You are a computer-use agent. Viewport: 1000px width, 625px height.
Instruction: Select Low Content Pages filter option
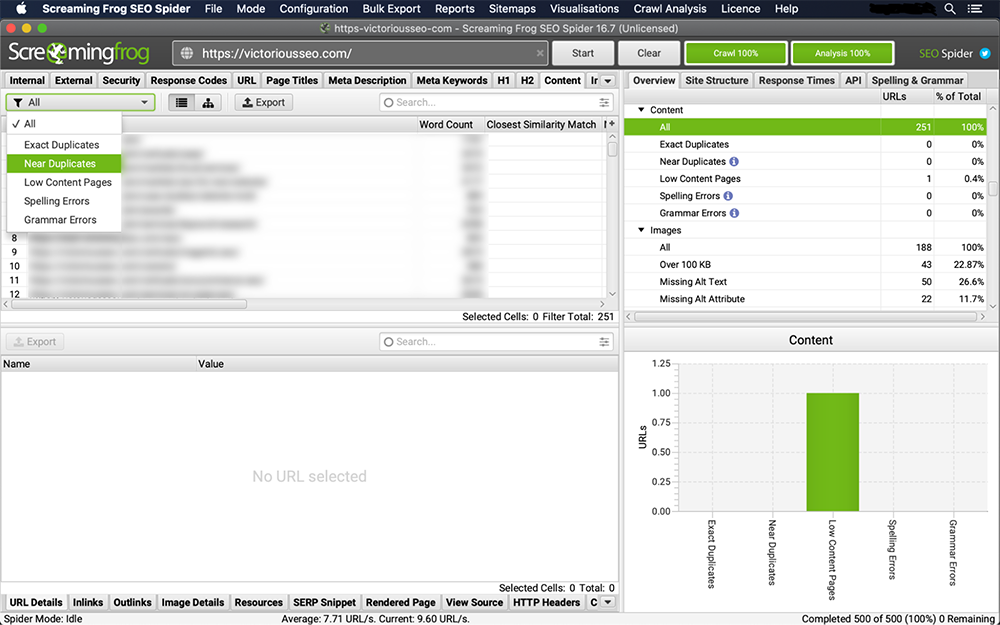tap(64, 182)
